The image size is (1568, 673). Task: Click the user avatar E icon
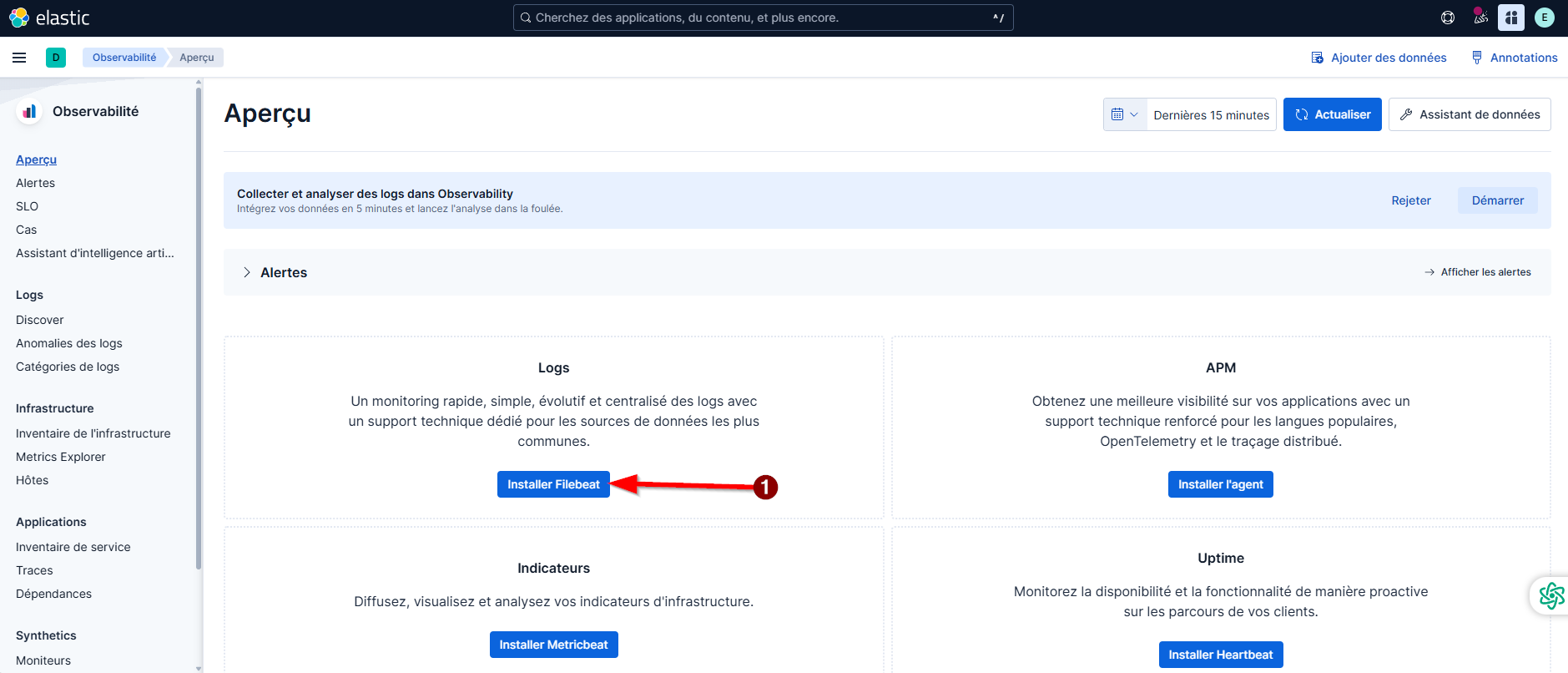click(1544, 18)
